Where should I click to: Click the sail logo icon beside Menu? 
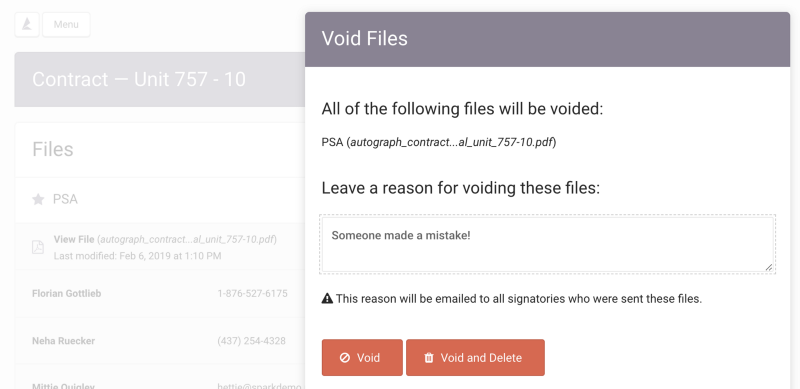pos(27,25)
